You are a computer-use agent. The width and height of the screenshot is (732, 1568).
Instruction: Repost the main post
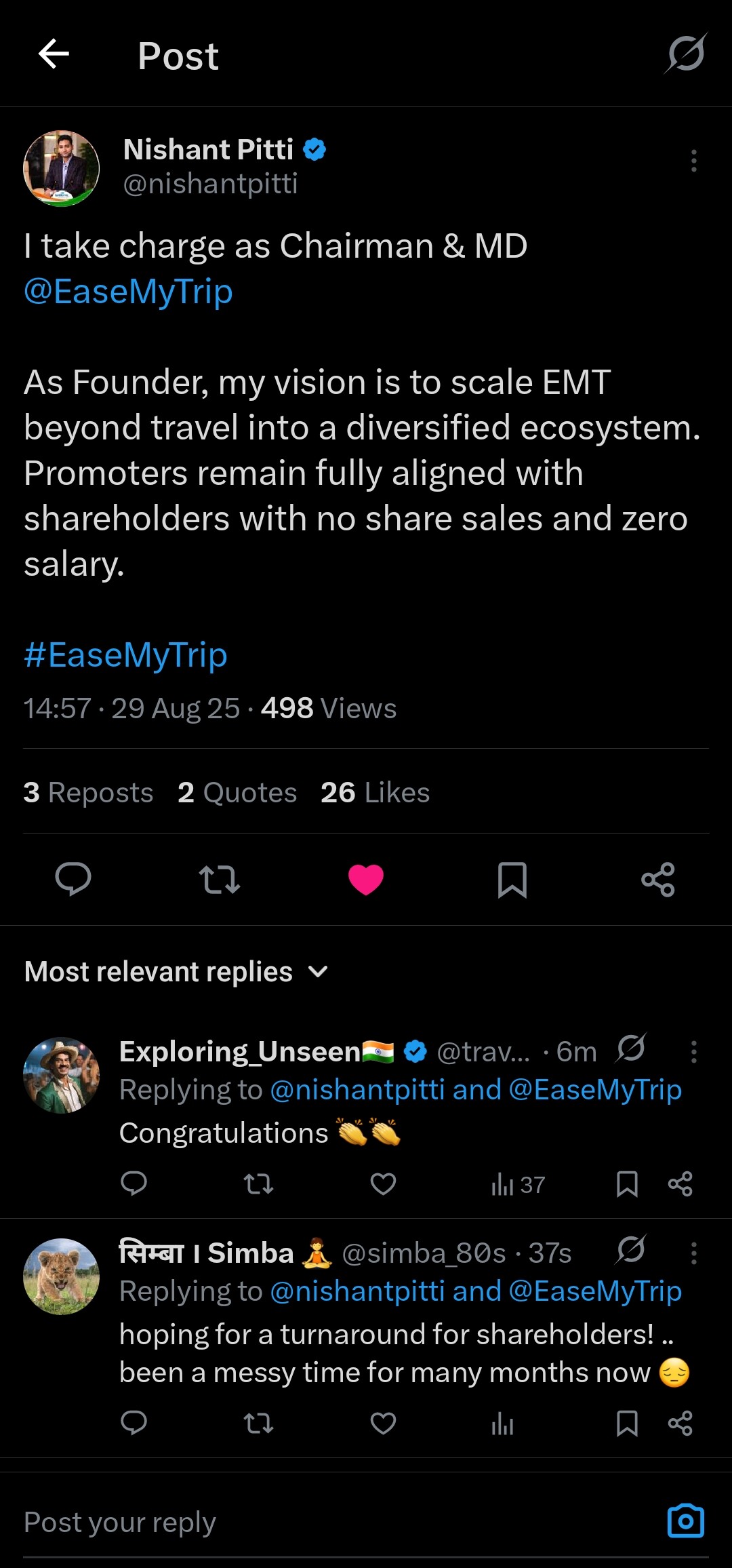[219, 880]
